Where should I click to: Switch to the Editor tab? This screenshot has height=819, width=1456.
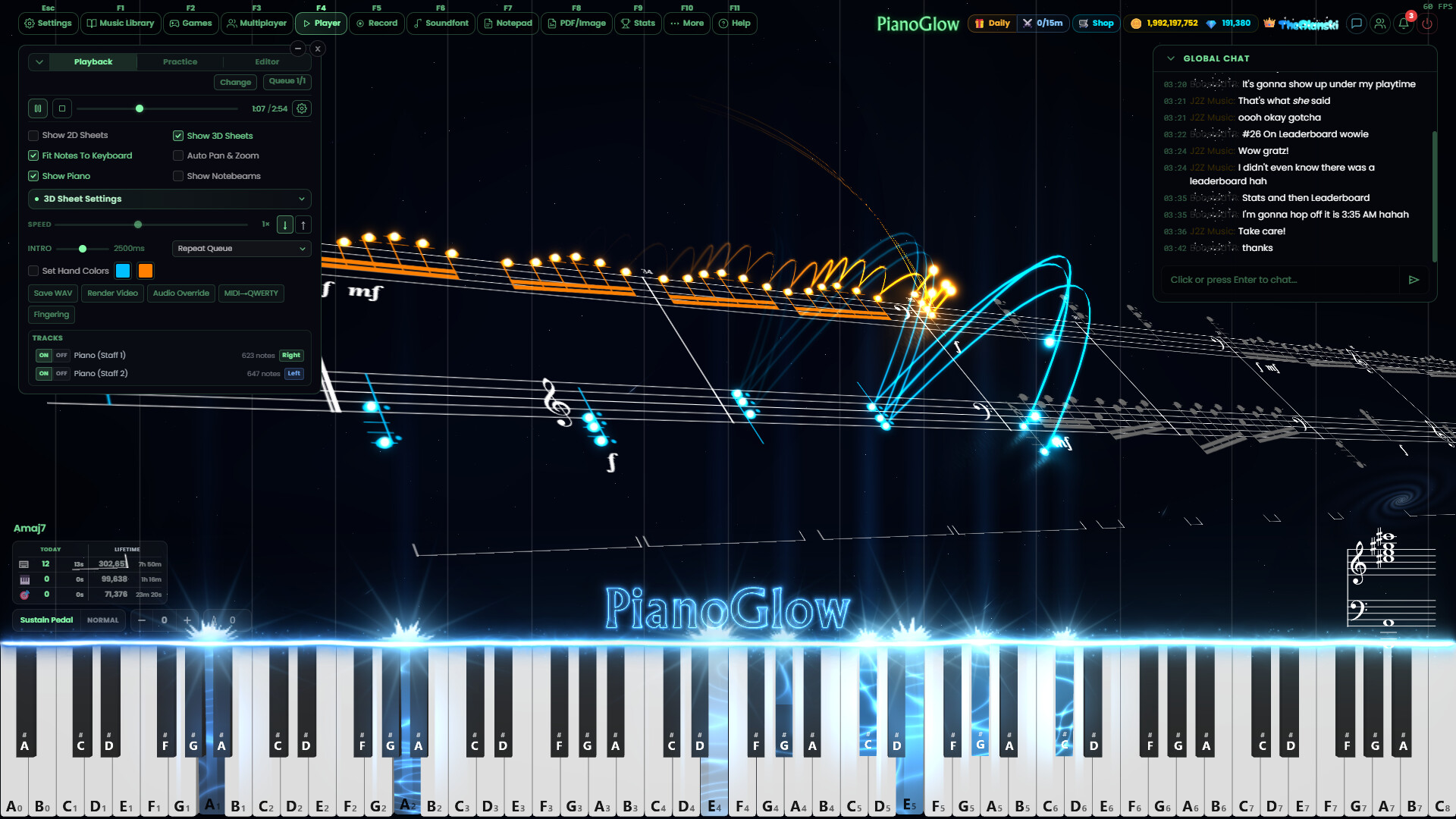267,62
